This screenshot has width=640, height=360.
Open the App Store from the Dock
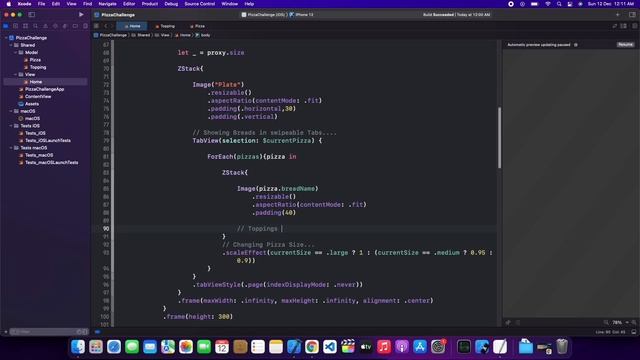pyautogui.click(x=420, y=347)
